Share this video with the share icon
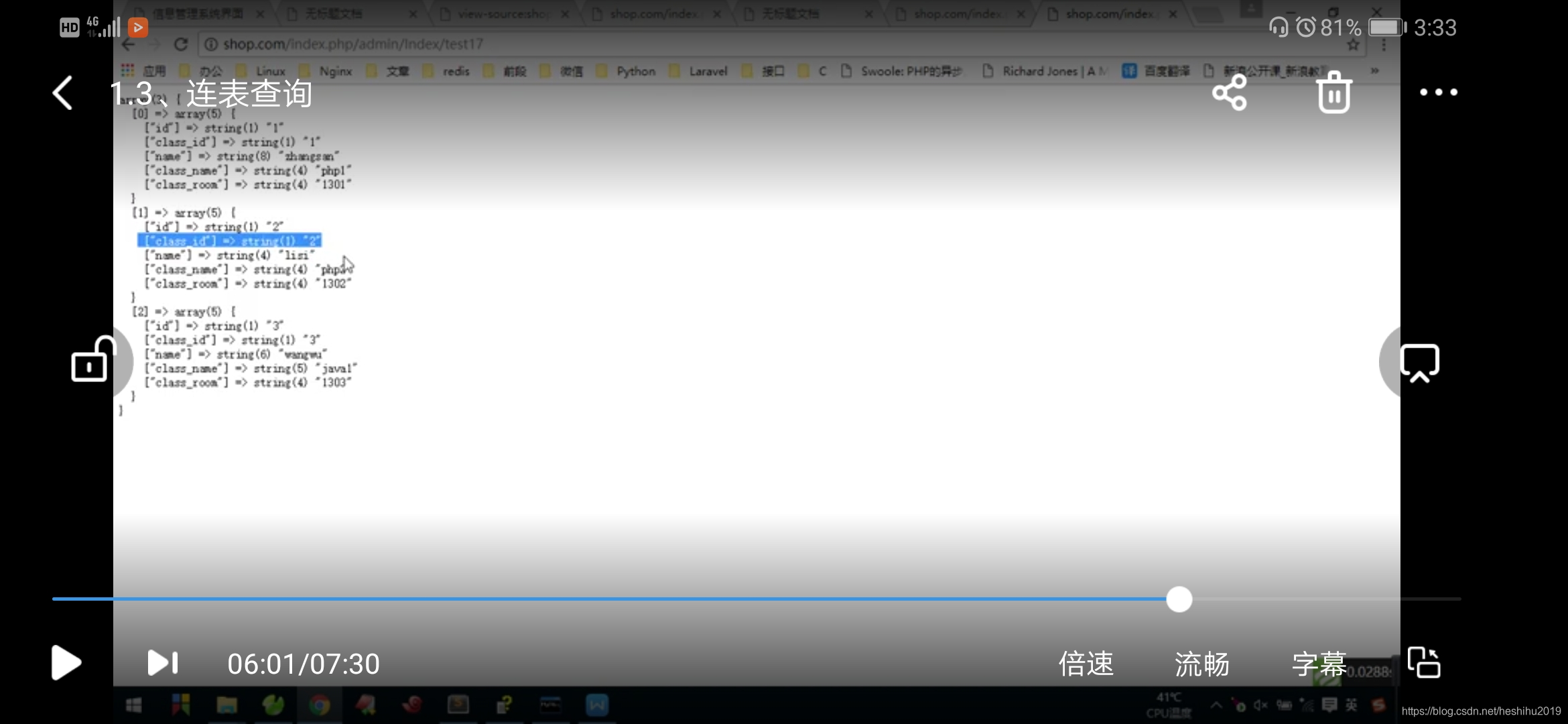Image resolution: width=1568 pixels, height=724 pixels. point(1230,93)
